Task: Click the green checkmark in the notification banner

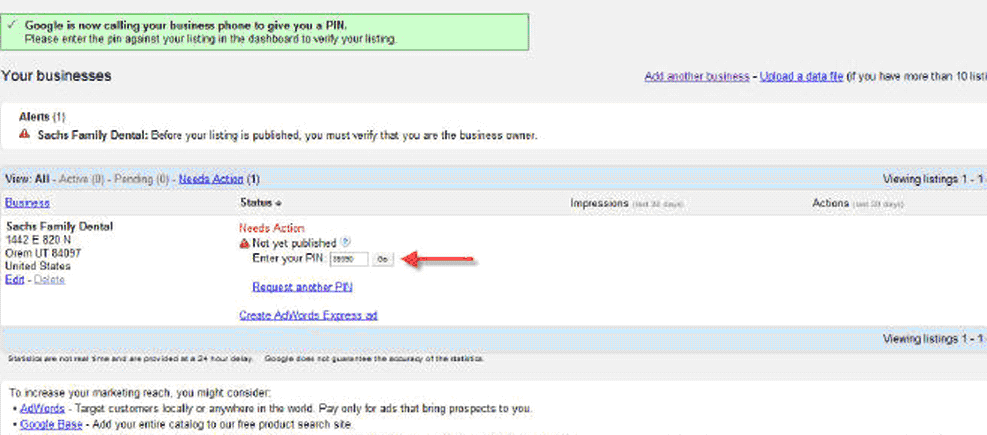Action: 11,25
